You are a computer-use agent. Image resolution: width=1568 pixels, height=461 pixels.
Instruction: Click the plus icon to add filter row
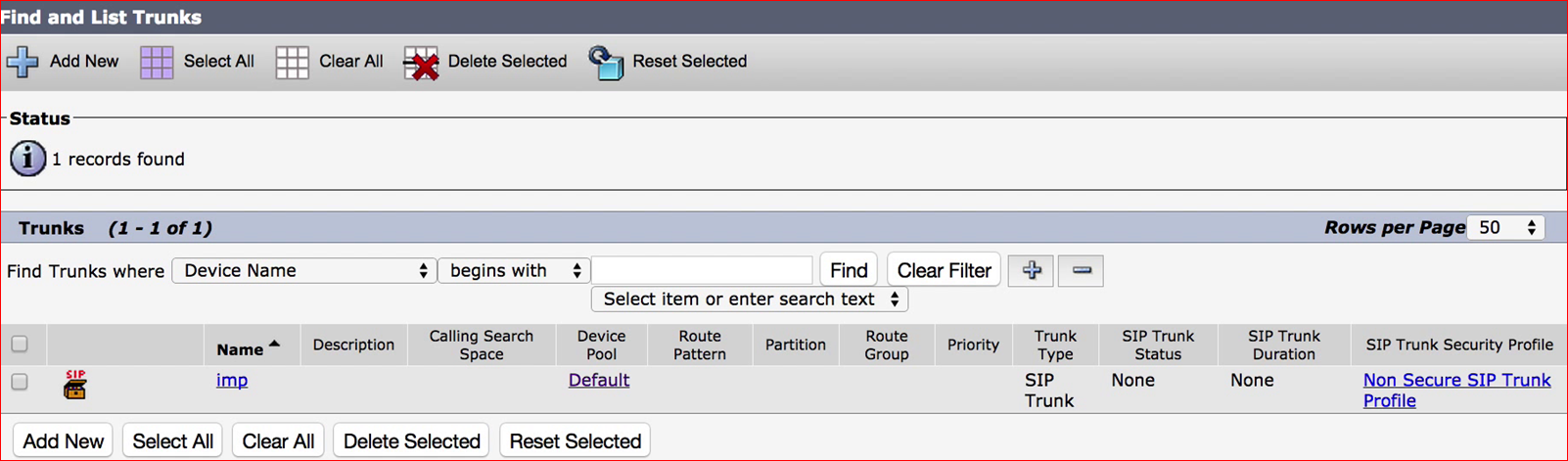(x=1031, y=270)
